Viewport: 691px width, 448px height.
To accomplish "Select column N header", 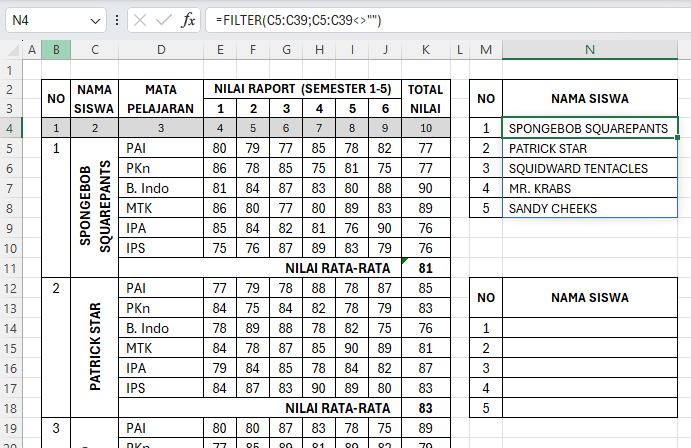I will tap(590, 50).
